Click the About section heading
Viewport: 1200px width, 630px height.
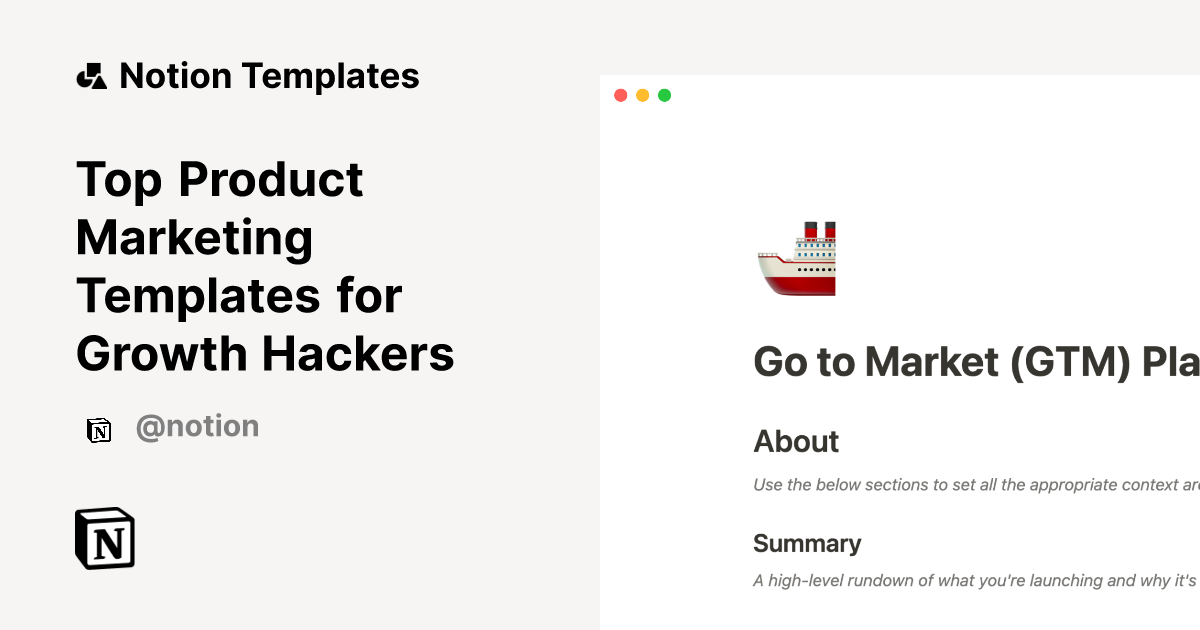click(x=796, y=442)
